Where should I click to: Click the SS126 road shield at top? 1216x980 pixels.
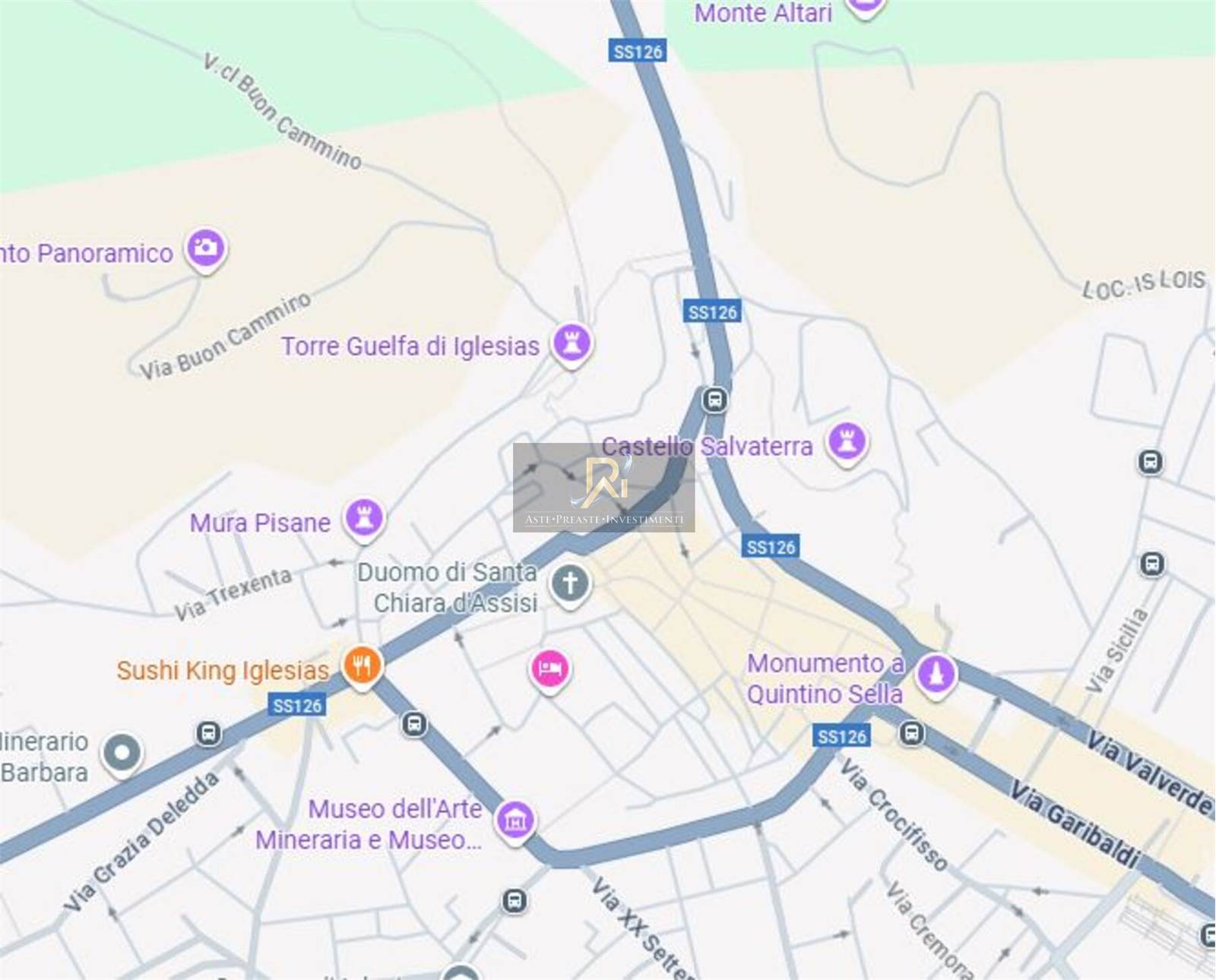(638, 52)
